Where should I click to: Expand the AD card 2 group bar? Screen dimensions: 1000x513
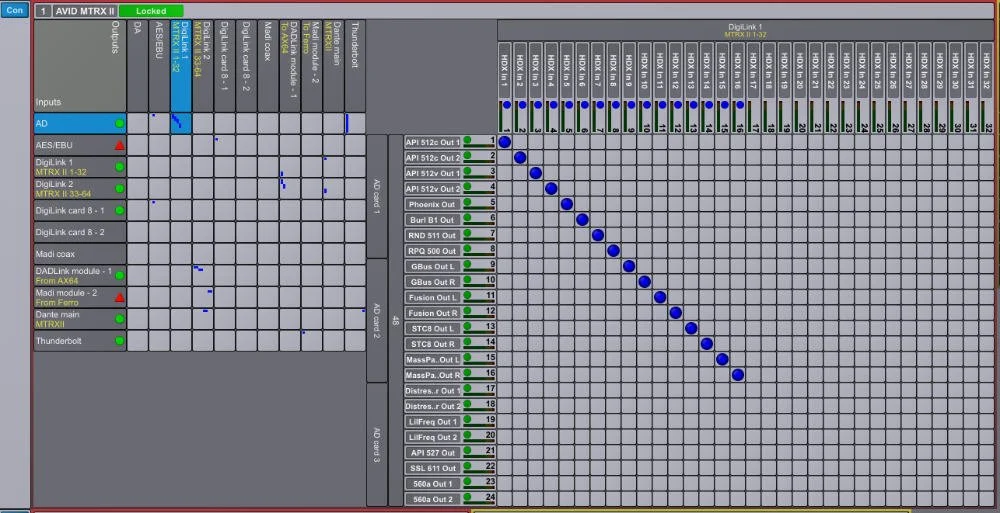pos(377,320)
